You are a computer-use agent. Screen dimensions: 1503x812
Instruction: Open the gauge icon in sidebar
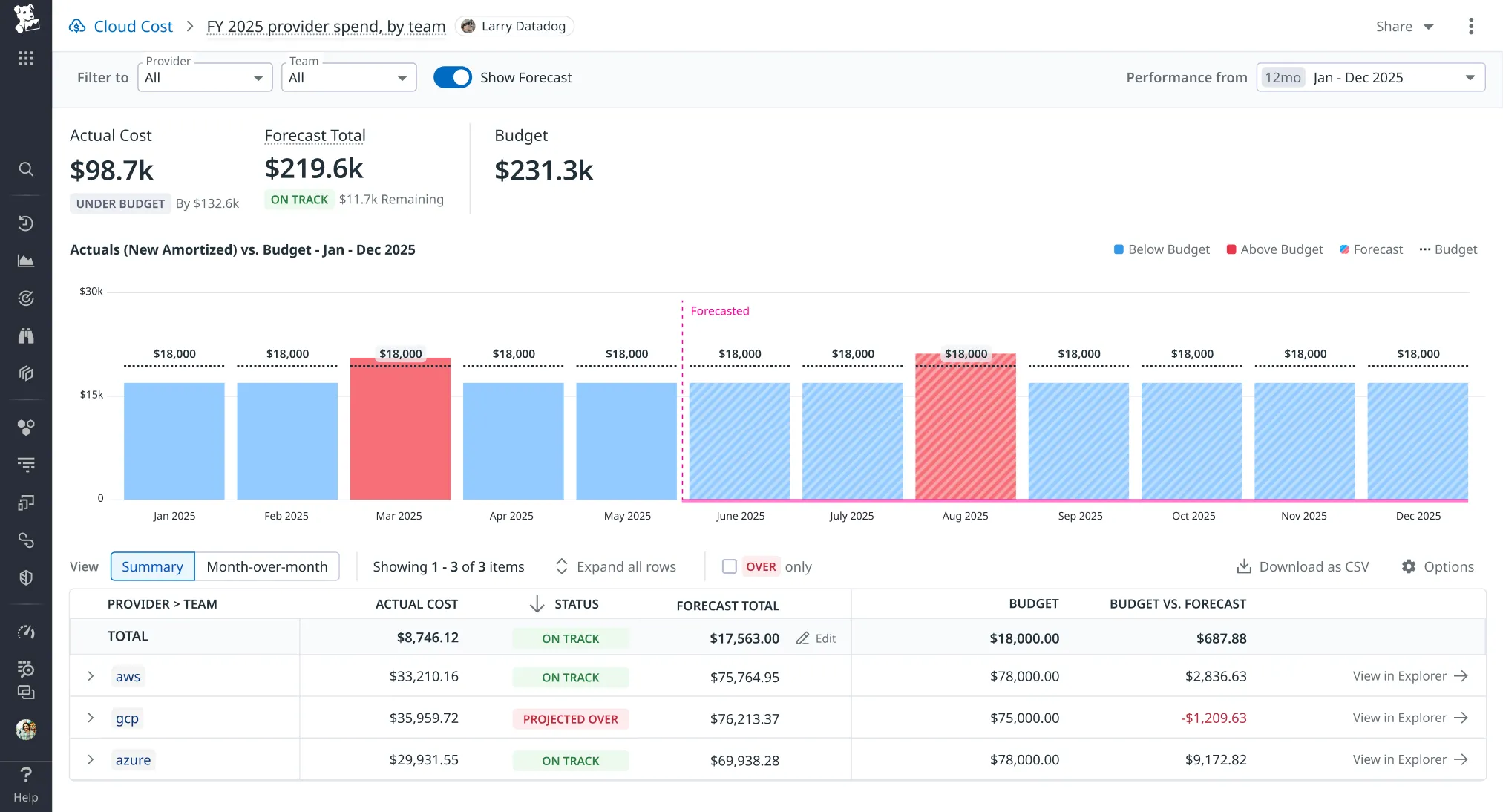tap(26, 632)
